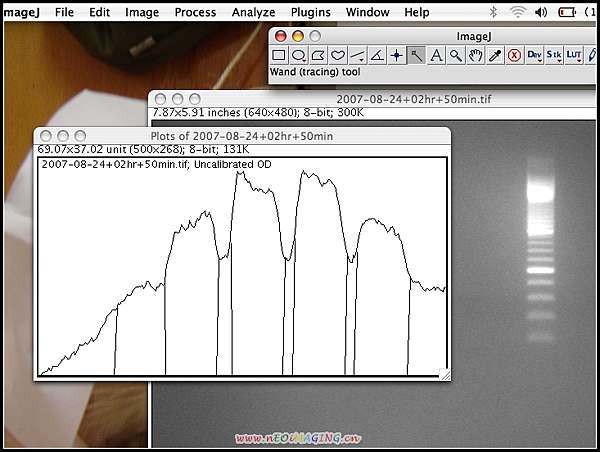Select the Text tool
The width and height of the screenshot is (600, 452).
[436, 55]
